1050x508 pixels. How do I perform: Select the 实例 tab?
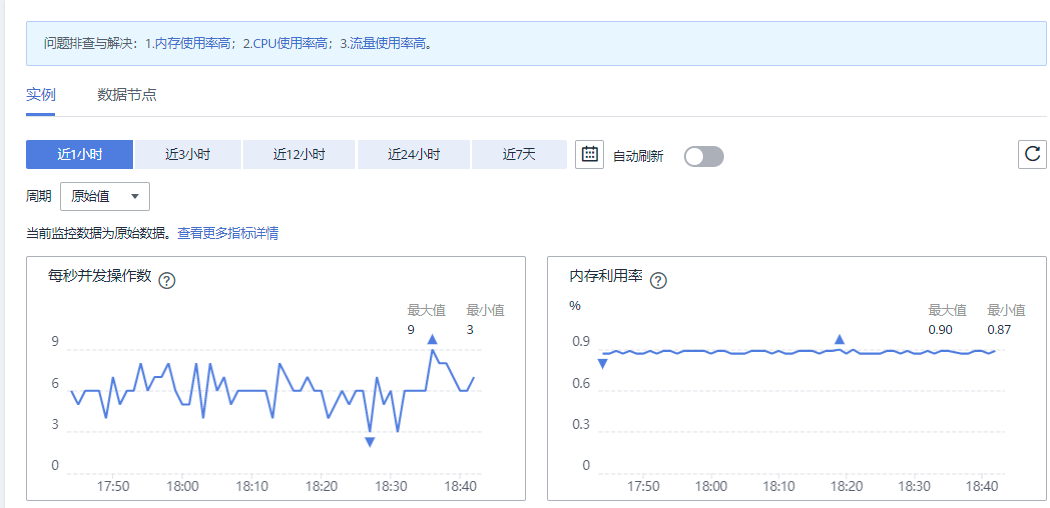pyautogui.click(x=41, y=95)
